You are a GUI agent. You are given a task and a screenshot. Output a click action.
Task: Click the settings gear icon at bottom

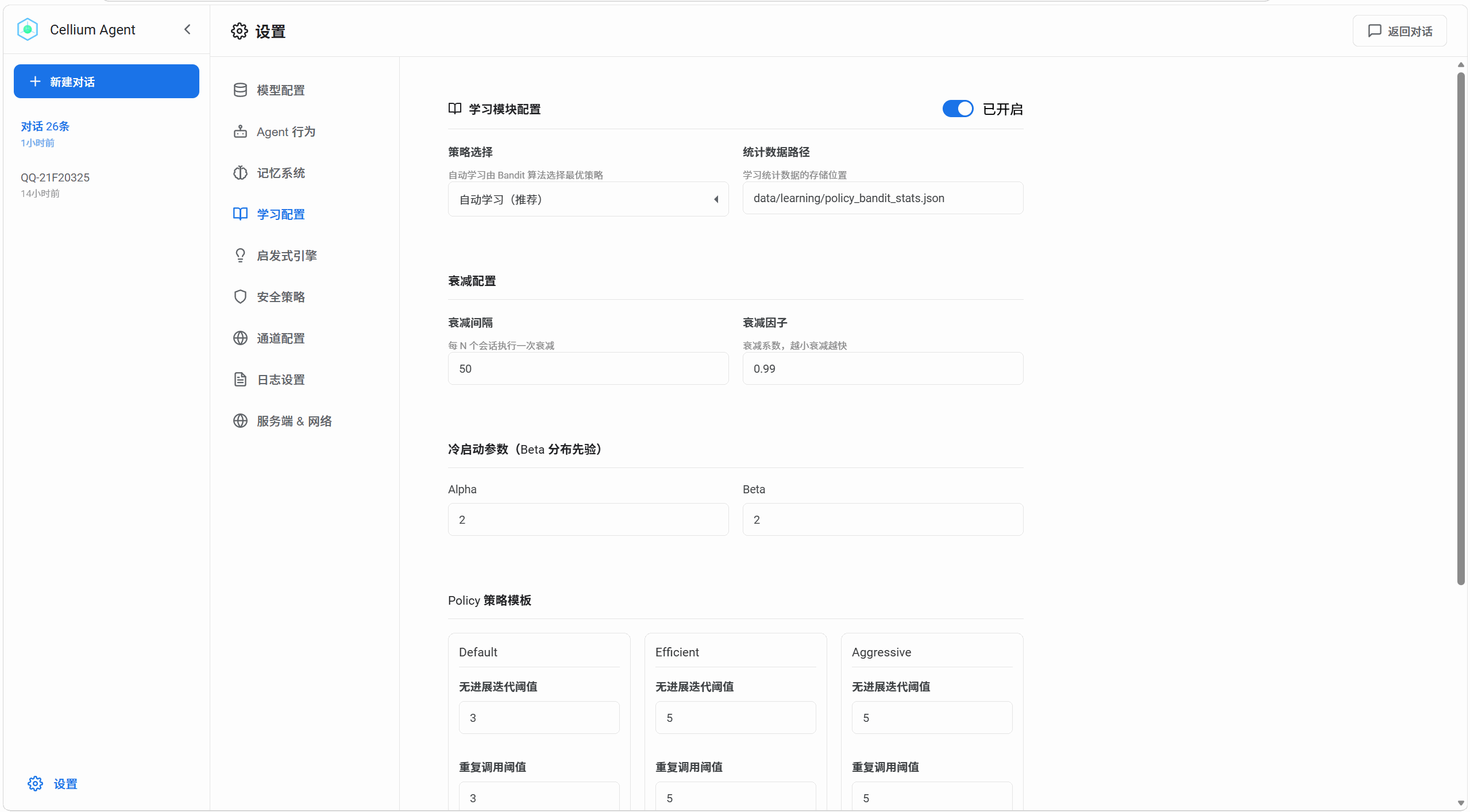[x=35, y=783]
